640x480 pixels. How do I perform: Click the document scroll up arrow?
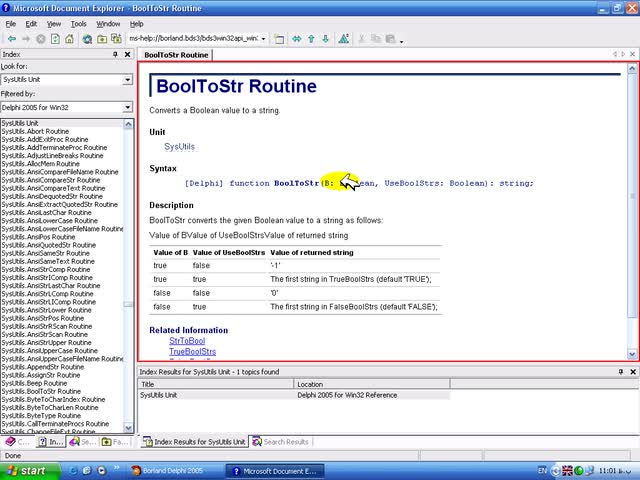632,68
